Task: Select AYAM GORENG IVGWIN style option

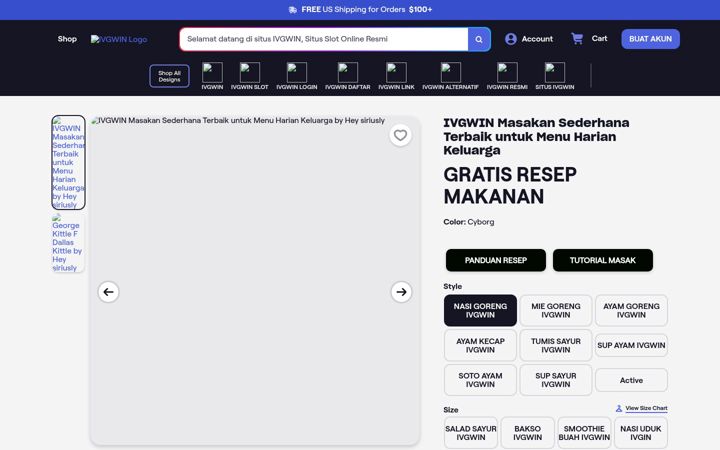Action: click(631, 310)
